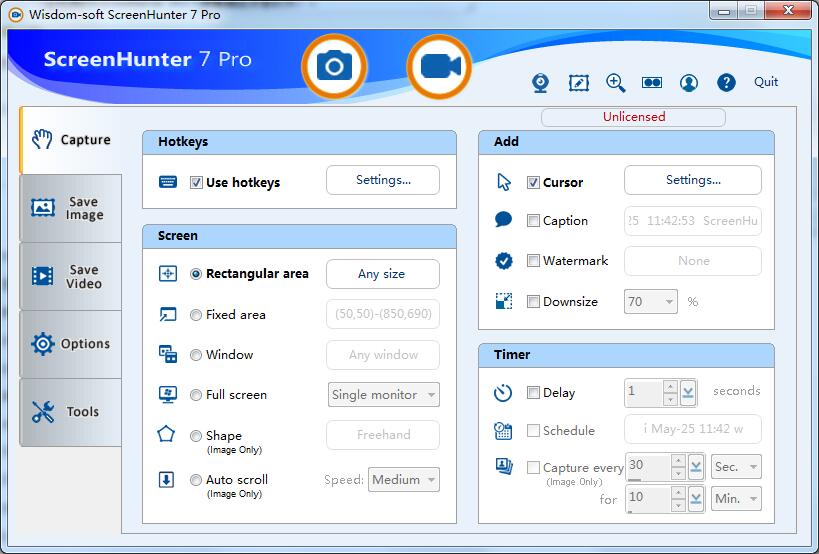This screenshot has height=554, width=819.
Task: Click the Freehand shape button
Action: coord(383,434)
